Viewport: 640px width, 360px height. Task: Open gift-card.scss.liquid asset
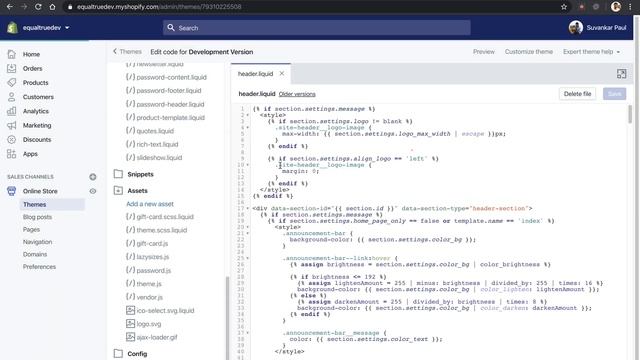(160, 217)
